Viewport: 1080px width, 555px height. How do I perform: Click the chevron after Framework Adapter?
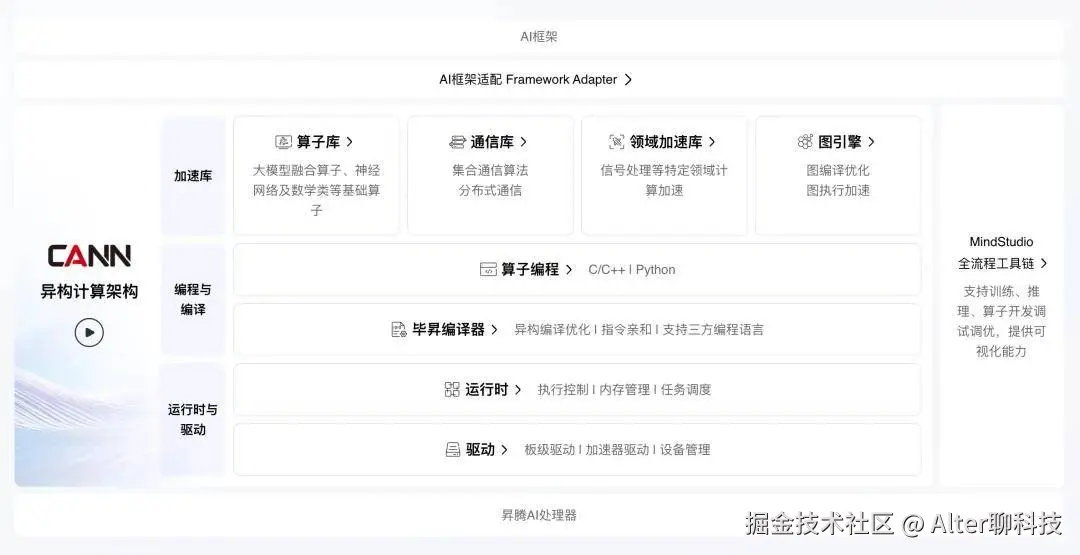point(628,80)
